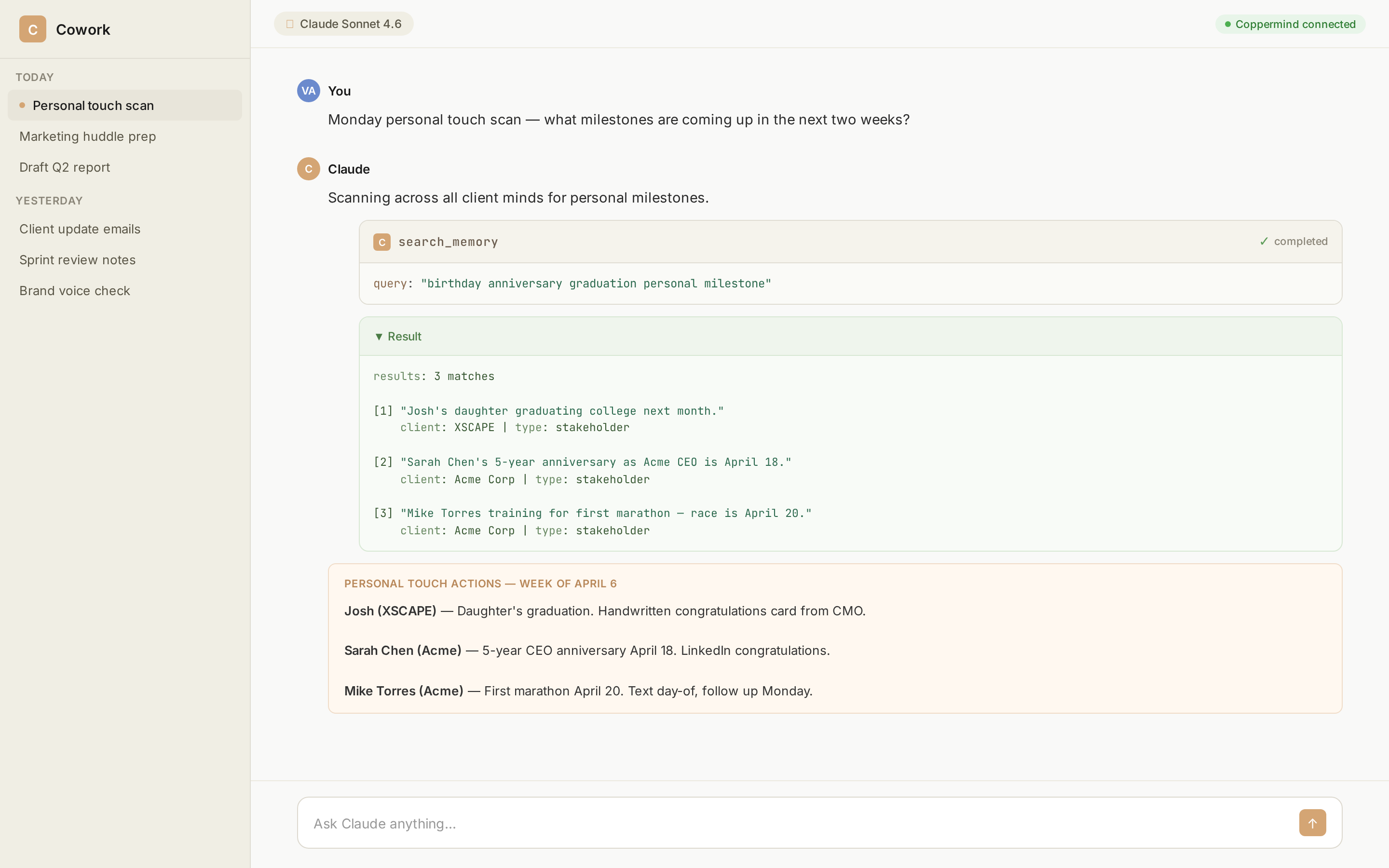This screenshot has height=868, width=1389.
Task: Click the model icon beside Claude Sonnet 4.6
Action: coord(290,24)
